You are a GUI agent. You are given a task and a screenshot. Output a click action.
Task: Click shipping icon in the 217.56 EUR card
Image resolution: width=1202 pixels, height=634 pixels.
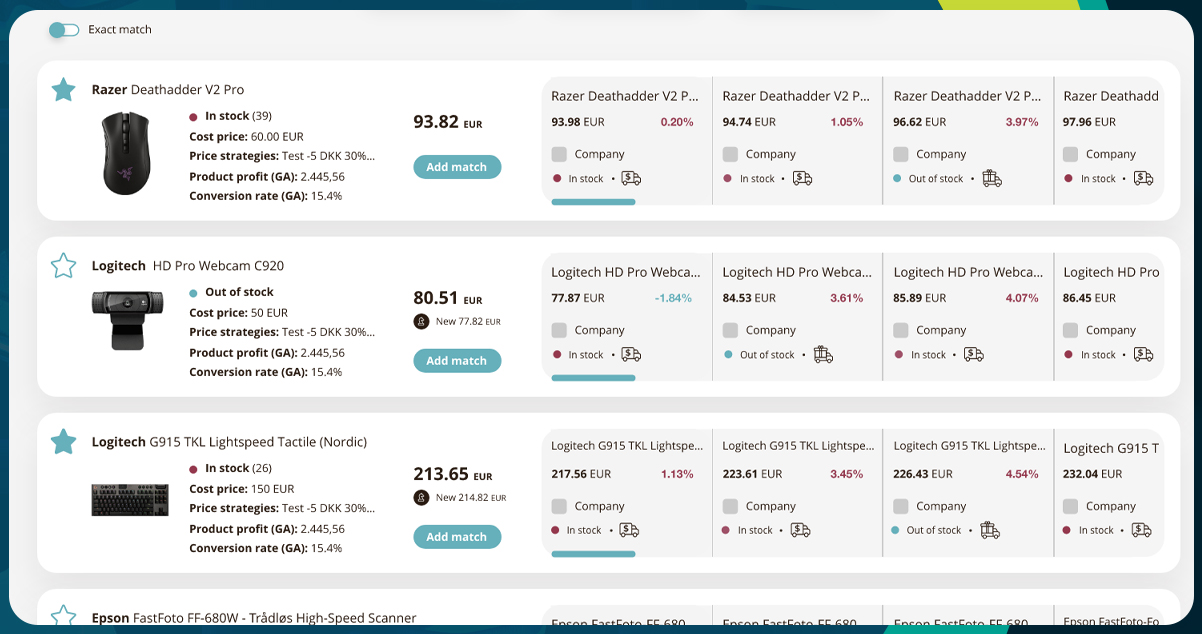[629, 531]
